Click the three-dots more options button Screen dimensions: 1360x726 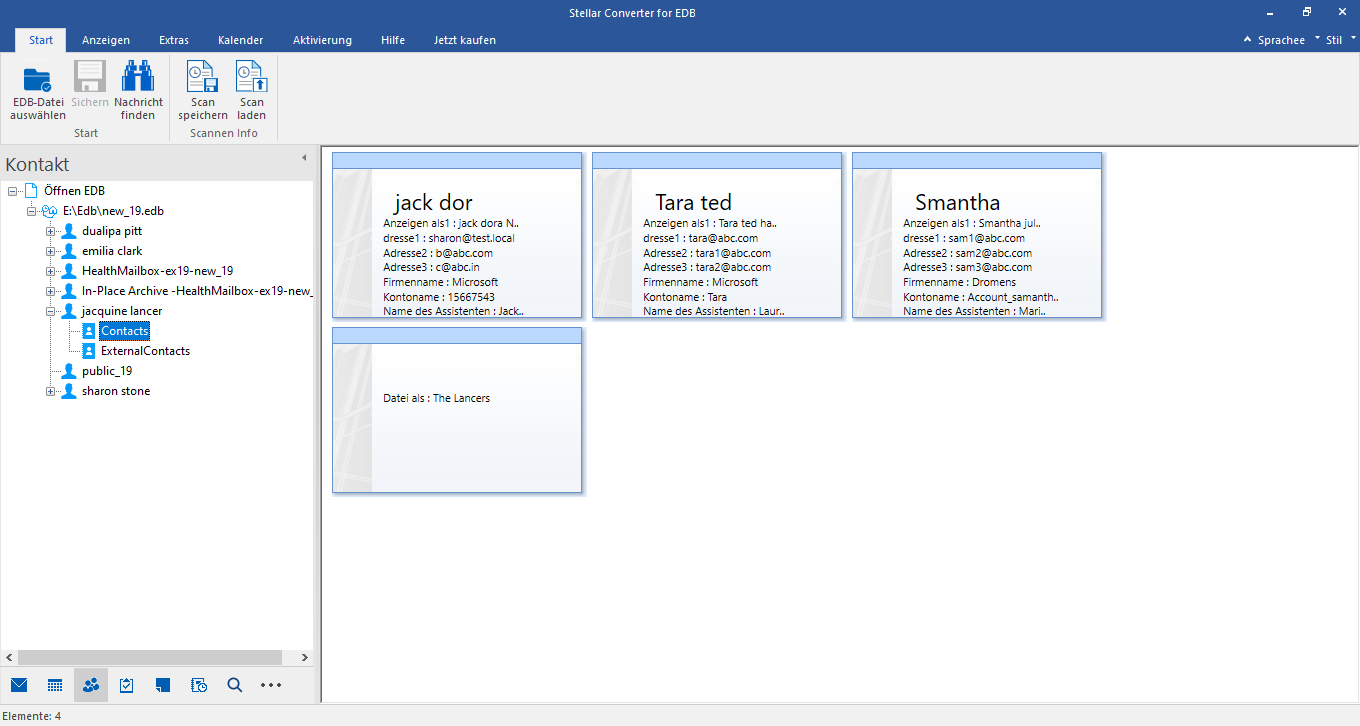(271, 685)
